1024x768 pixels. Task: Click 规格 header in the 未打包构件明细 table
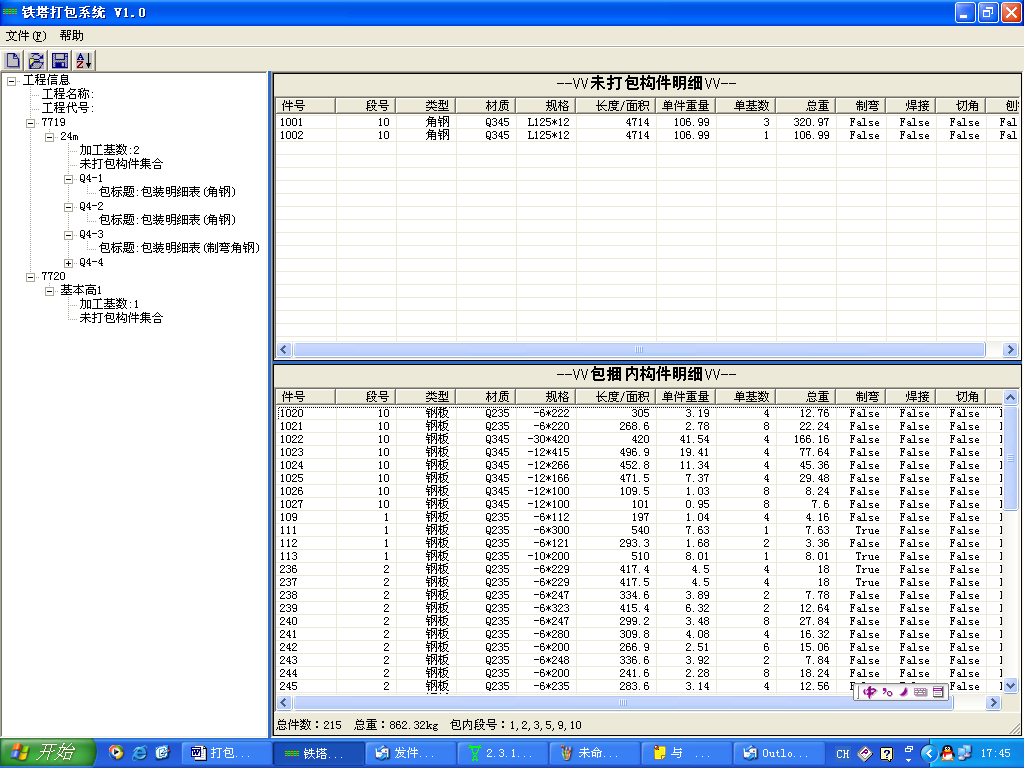coord(546,106)
